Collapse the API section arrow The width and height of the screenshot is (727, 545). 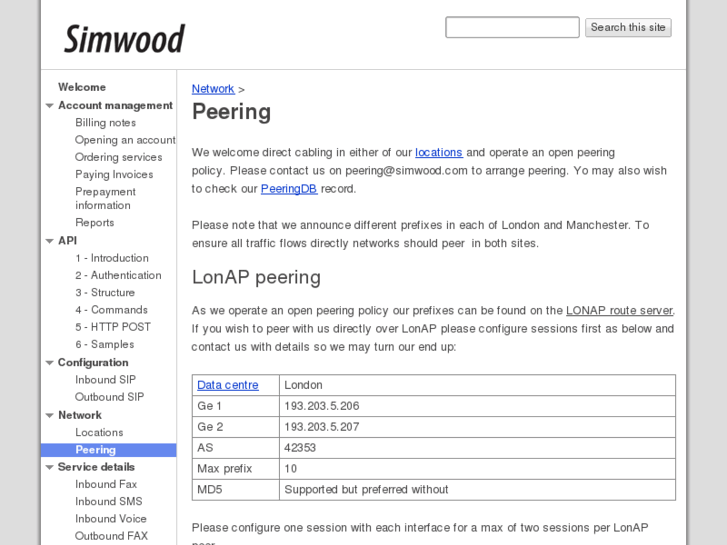(x=50, y=241)
